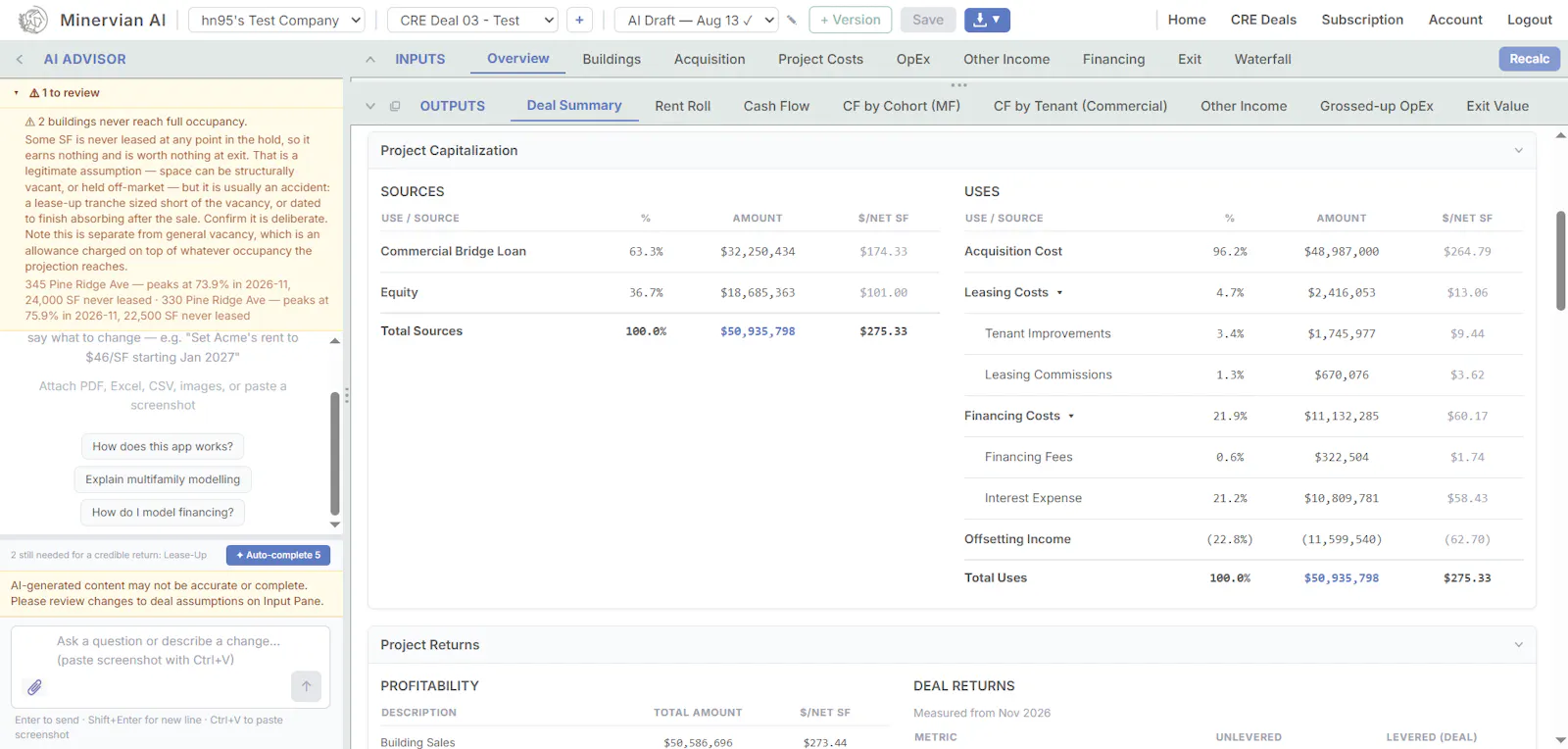
Task: Click the pop-out outputs window icon
Action: coord(395,106)
